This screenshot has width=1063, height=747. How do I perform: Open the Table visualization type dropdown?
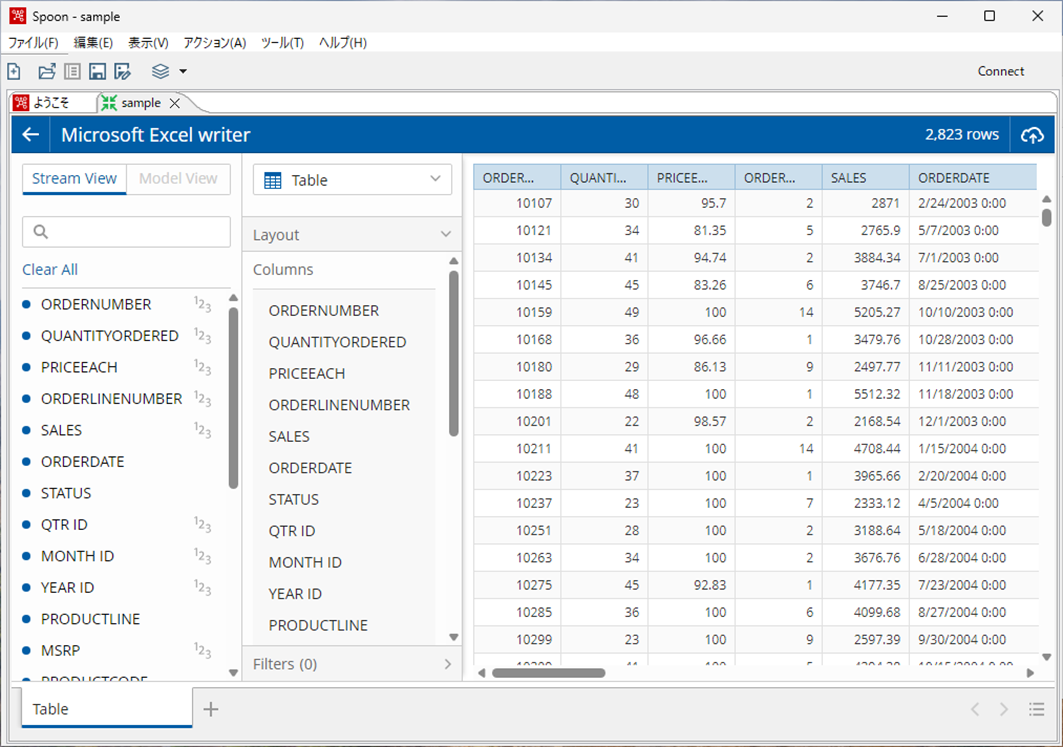pyautogui.click(x=353, y=180)
